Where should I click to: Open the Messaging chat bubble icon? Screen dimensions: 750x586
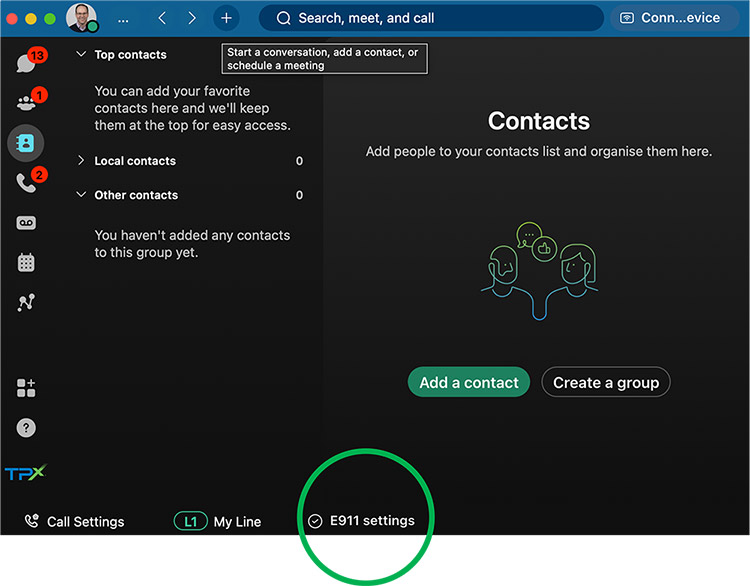[25, 63]
